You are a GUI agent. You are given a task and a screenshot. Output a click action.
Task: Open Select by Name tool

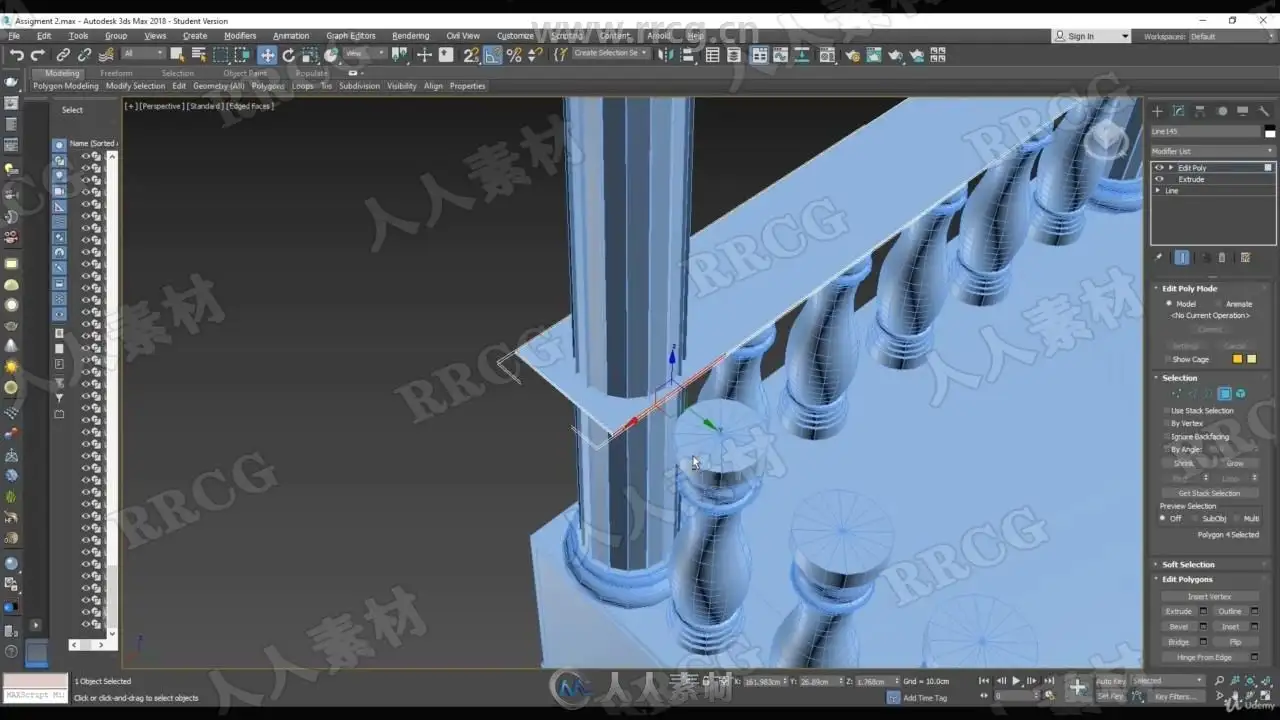point(199,55)
